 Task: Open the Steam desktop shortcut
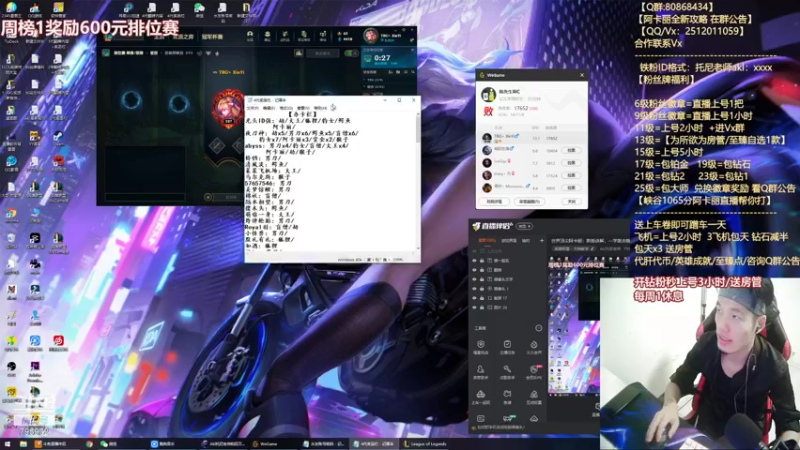58,137
